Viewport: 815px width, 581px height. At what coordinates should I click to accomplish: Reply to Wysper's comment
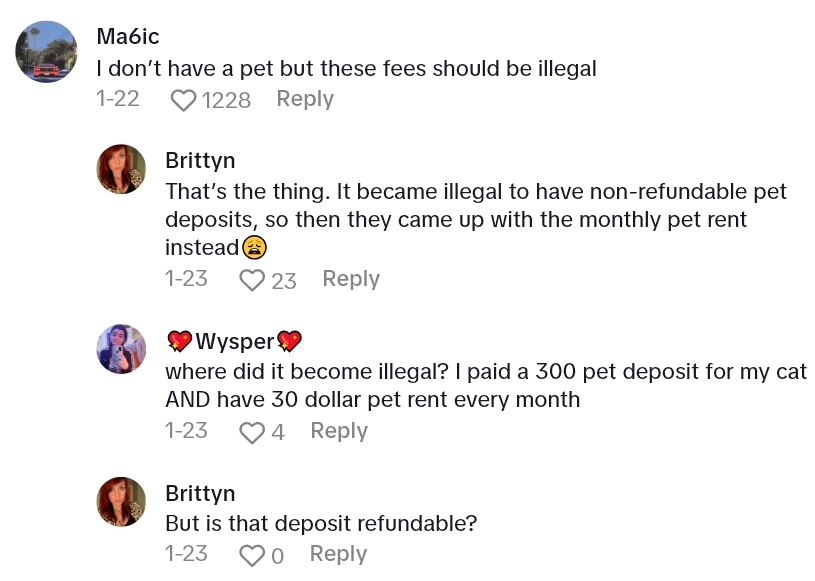pyautogui.click(x=339, y=431)
